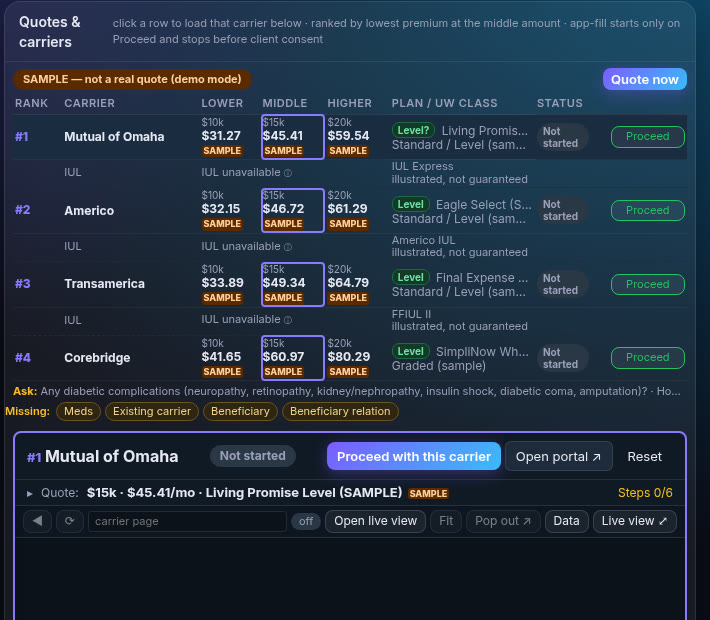Expand the Quote details disclosure triangle
The width and height of the screenshot is (710, 620).
click(x=29, y=493)
